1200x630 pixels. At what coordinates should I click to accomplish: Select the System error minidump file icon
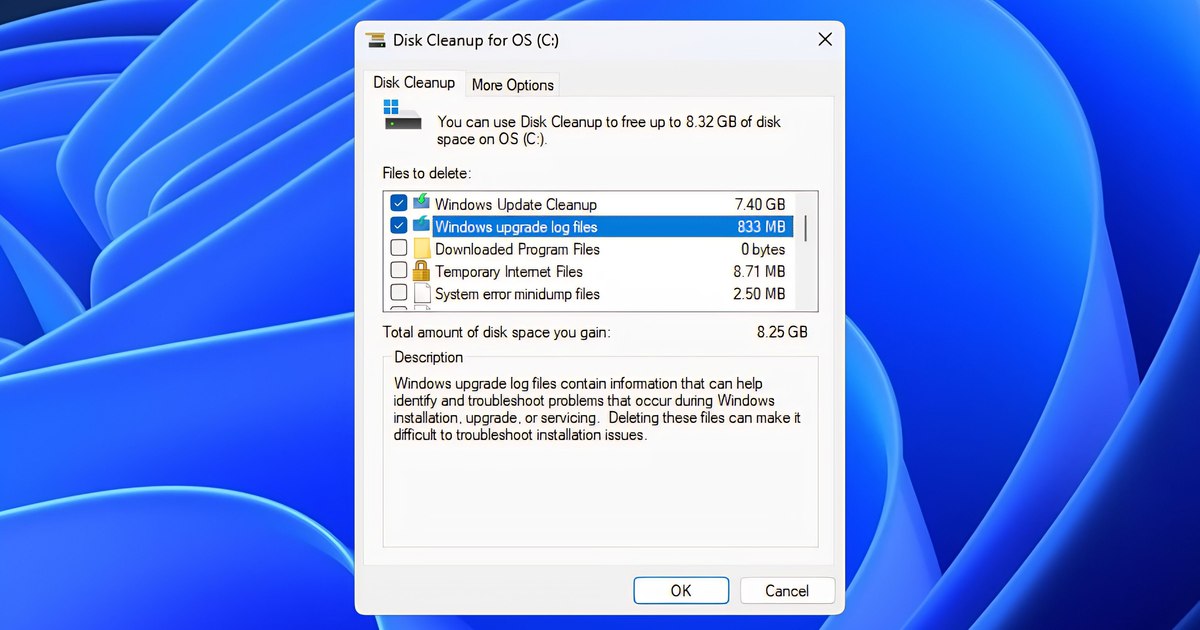point(422,294)
